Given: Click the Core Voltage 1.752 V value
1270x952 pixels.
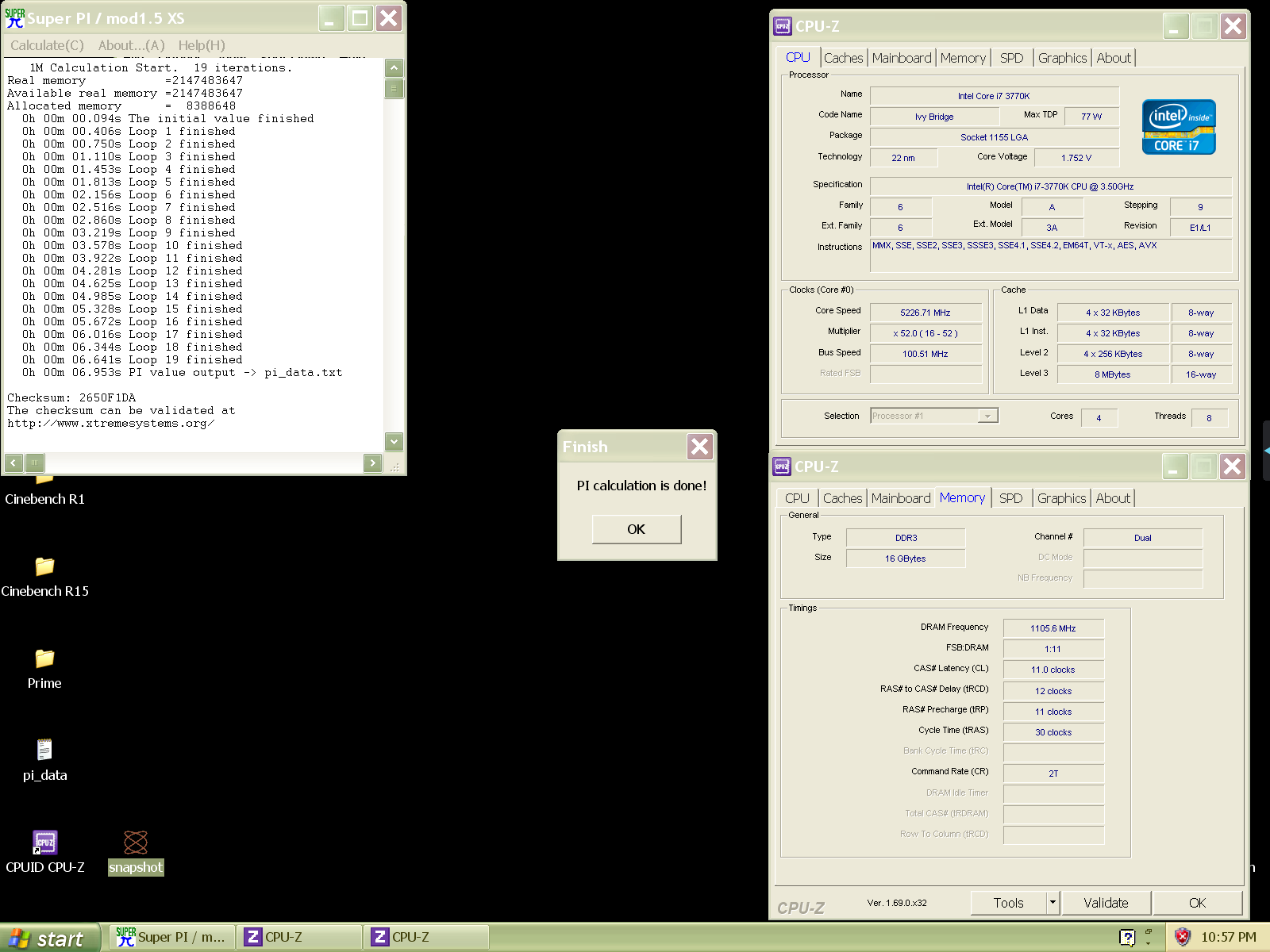Looking at the screenshot, I should click(1076, 158).
